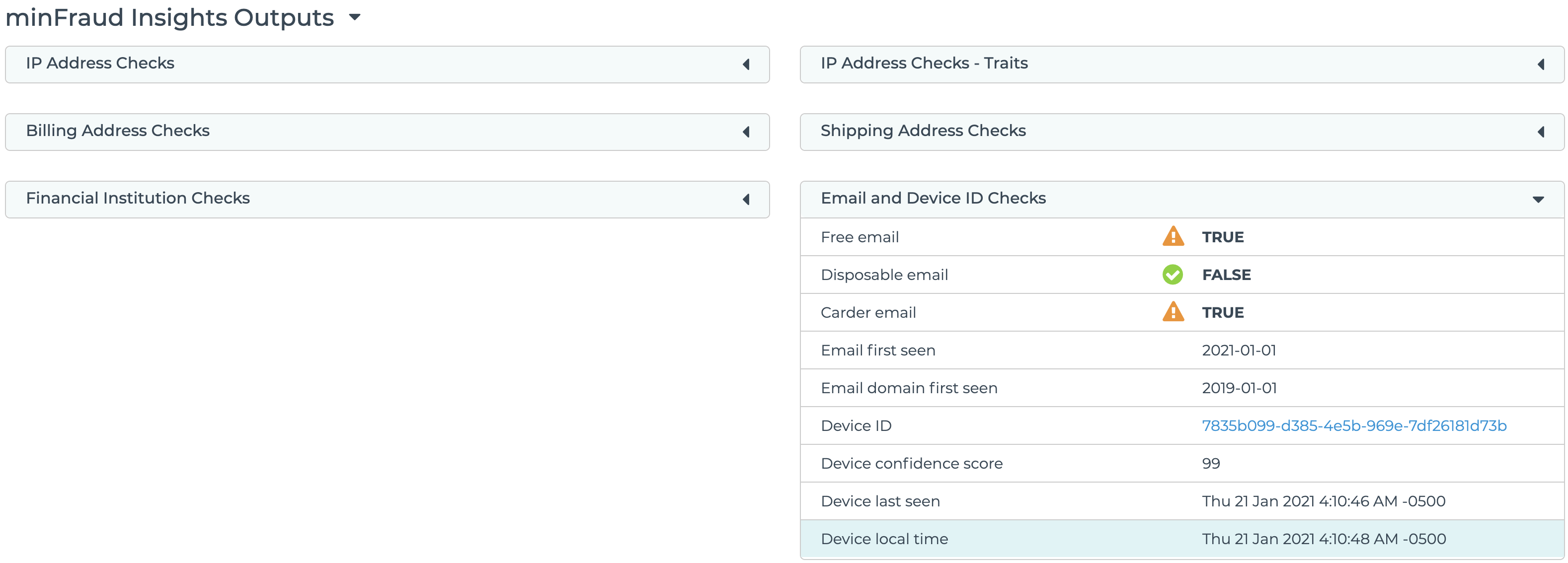
Task: Click the minFraud Insights Outputs heading
Action: click(169, 18)
